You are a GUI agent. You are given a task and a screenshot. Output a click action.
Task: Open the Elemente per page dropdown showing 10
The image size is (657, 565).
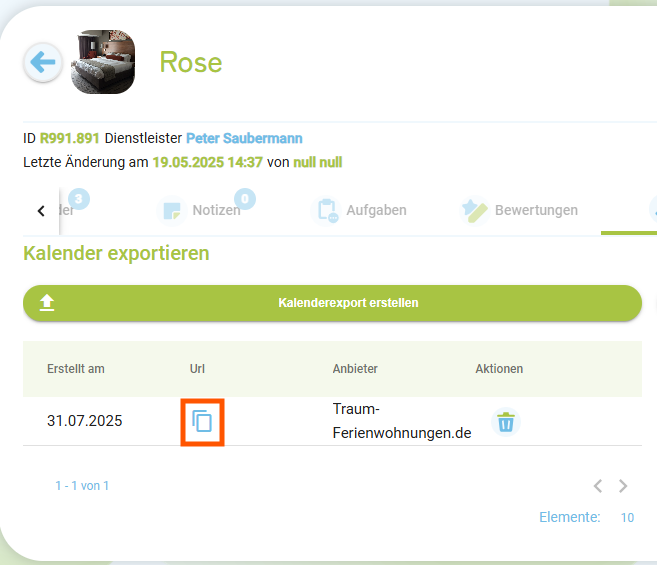coord(627,518)
